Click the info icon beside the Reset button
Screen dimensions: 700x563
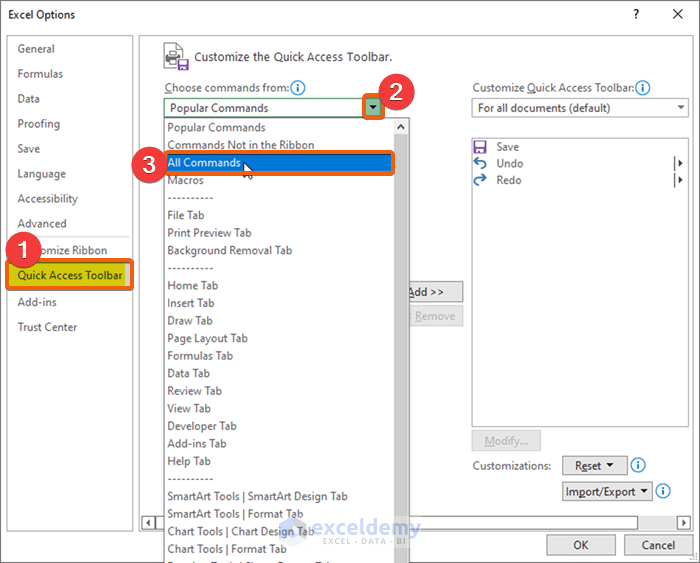pyautogui.click(x=638, y=465)
